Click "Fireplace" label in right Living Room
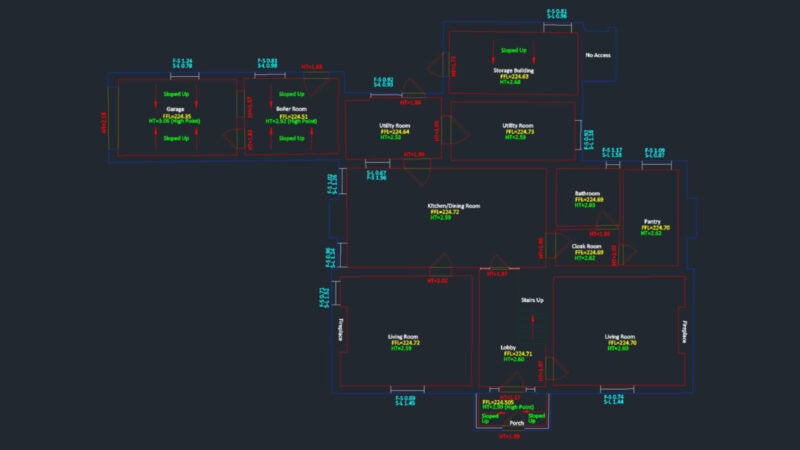 pyautogui.click(x=685, y=332)
